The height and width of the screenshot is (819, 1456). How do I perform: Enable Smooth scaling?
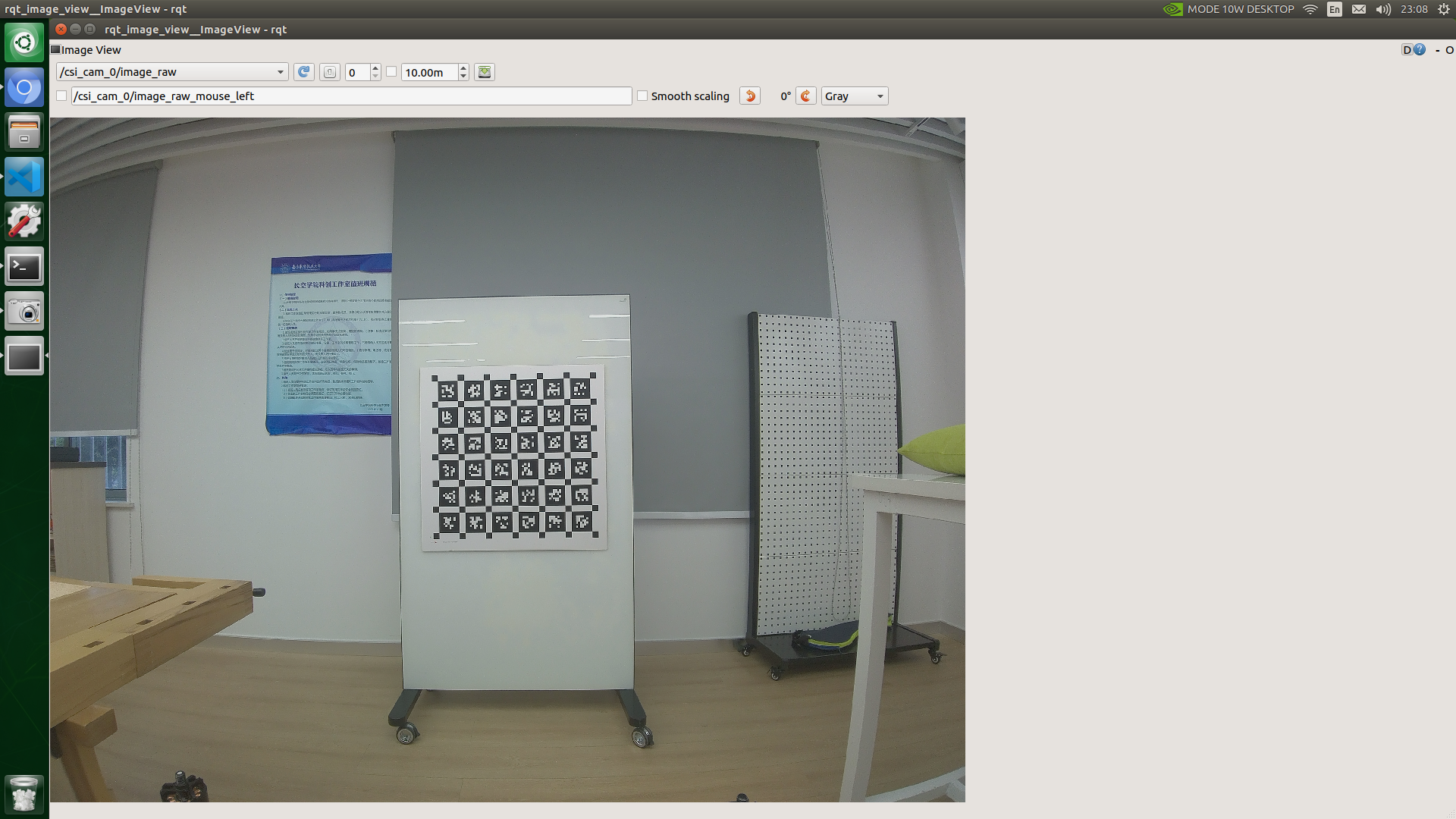click(x=642, y=96)
